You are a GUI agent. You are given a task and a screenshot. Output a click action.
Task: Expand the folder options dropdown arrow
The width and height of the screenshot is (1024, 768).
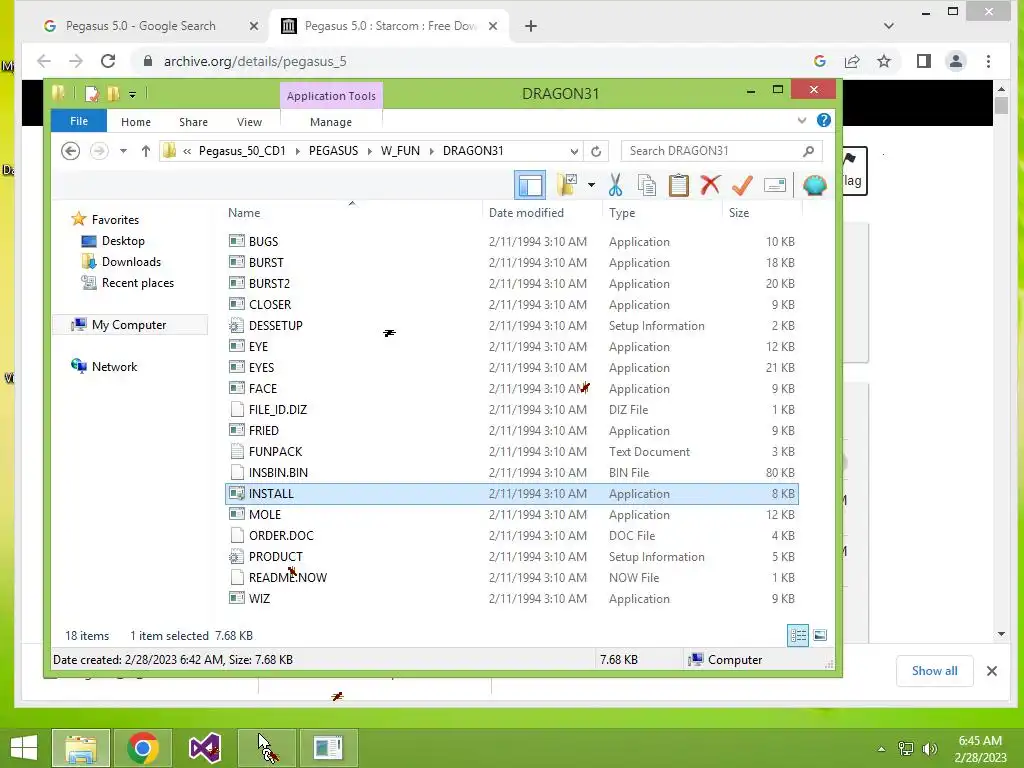pyautogui.click(x=591, y=185)
